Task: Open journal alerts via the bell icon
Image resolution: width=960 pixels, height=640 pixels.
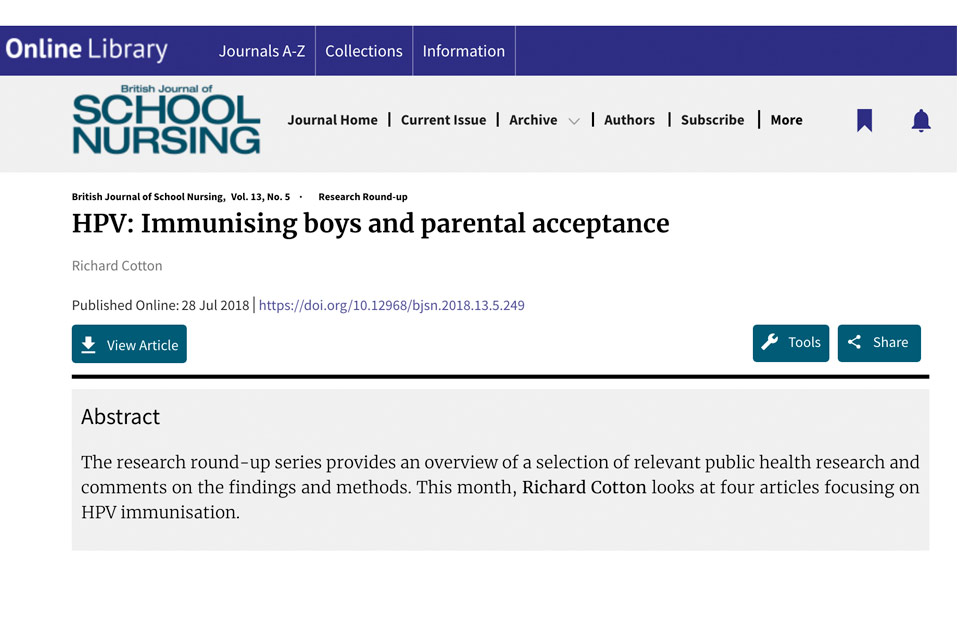Action: [921, 120]
